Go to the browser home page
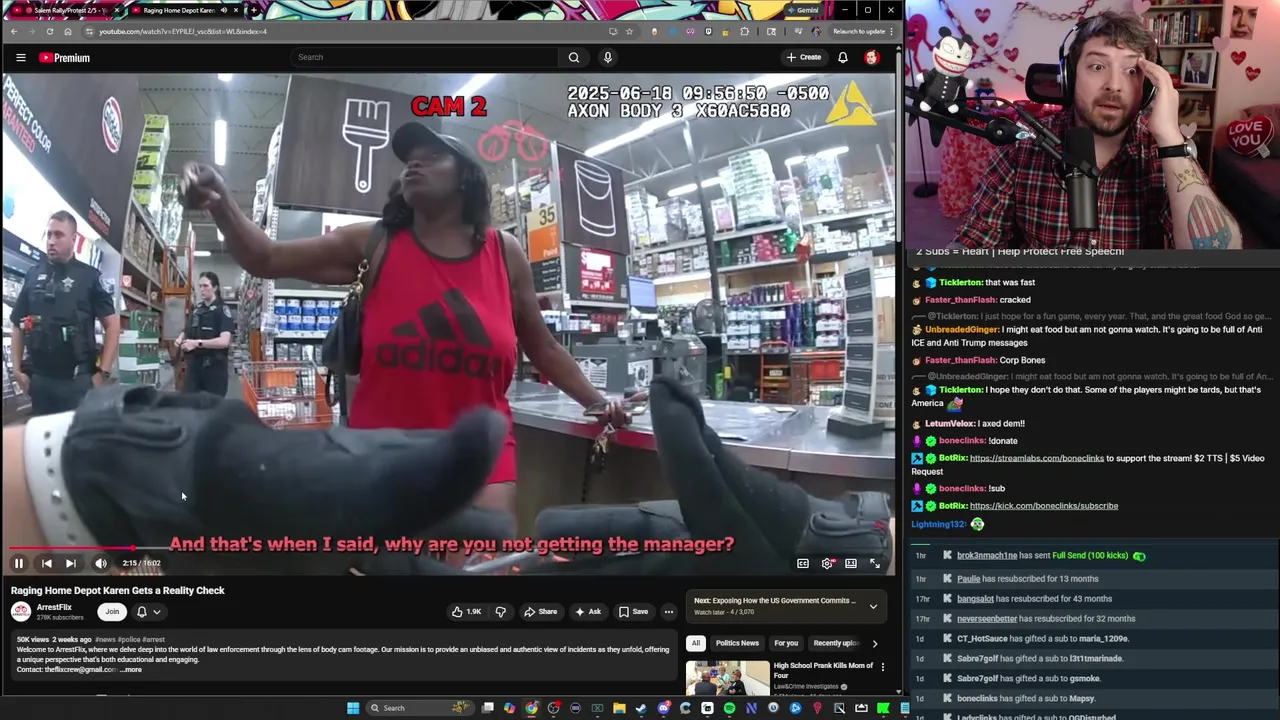This screenshot has height=720, width=1280. (x=68, y=31)
